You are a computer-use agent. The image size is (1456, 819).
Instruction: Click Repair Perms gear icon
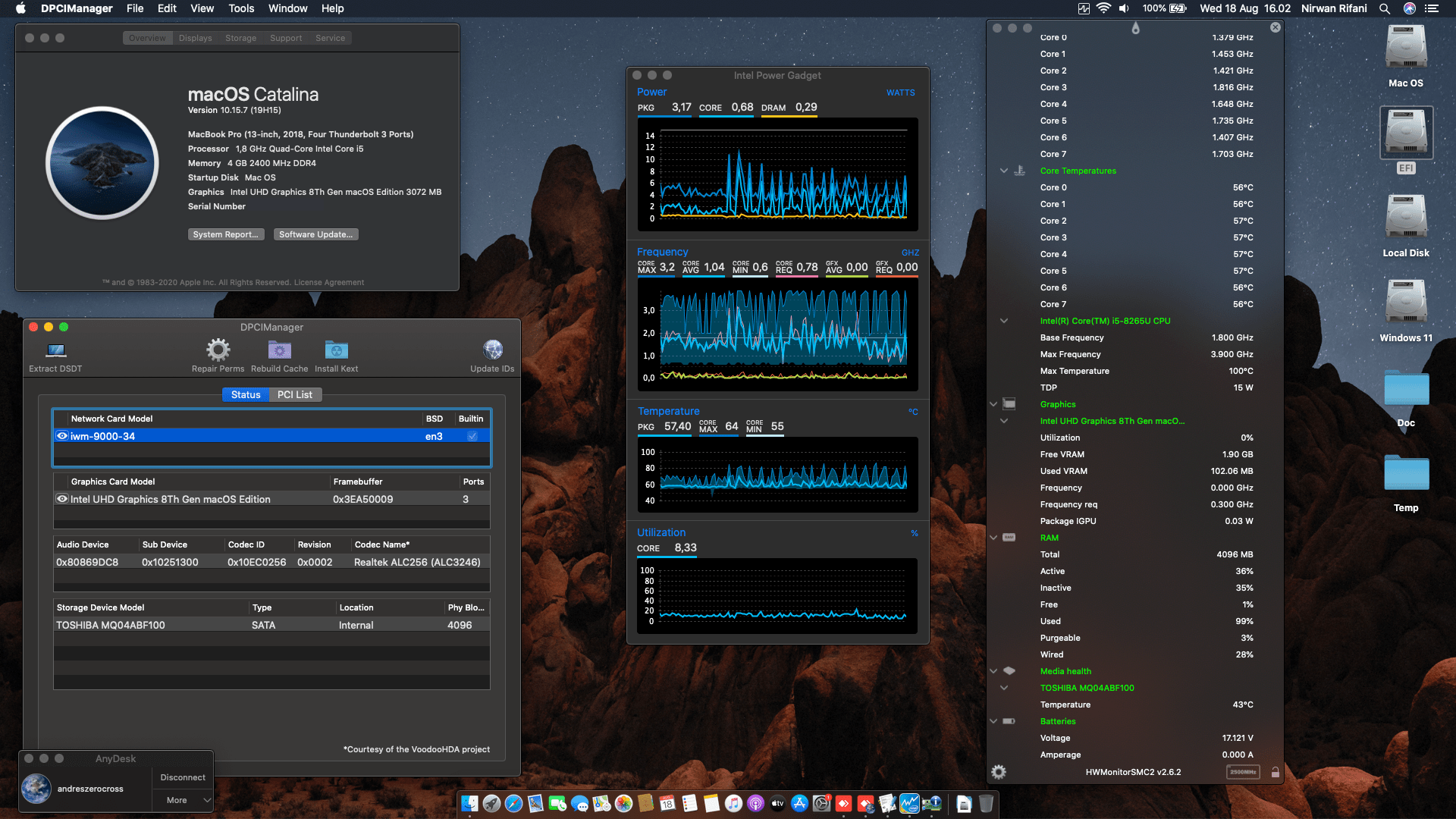coord(218,350)
